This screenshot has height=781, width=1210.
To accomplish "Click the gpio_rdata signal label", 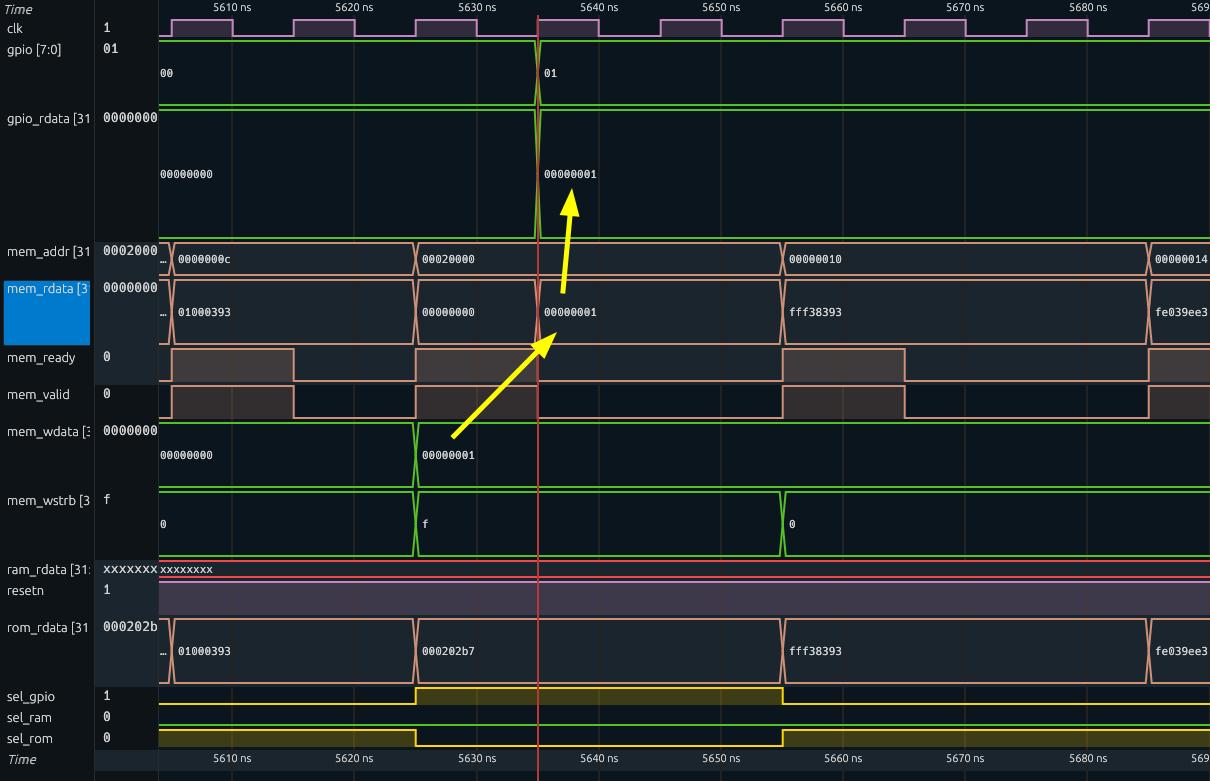I will 48,118.
